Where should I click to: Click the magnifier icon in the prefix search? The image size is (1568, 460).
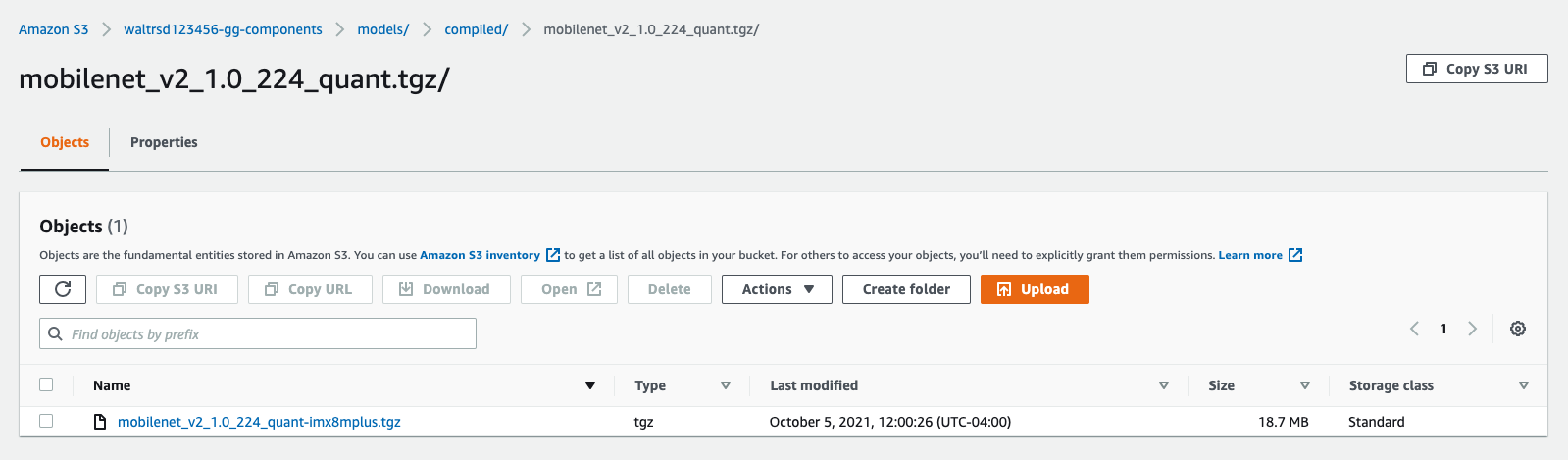pos(56,333)
